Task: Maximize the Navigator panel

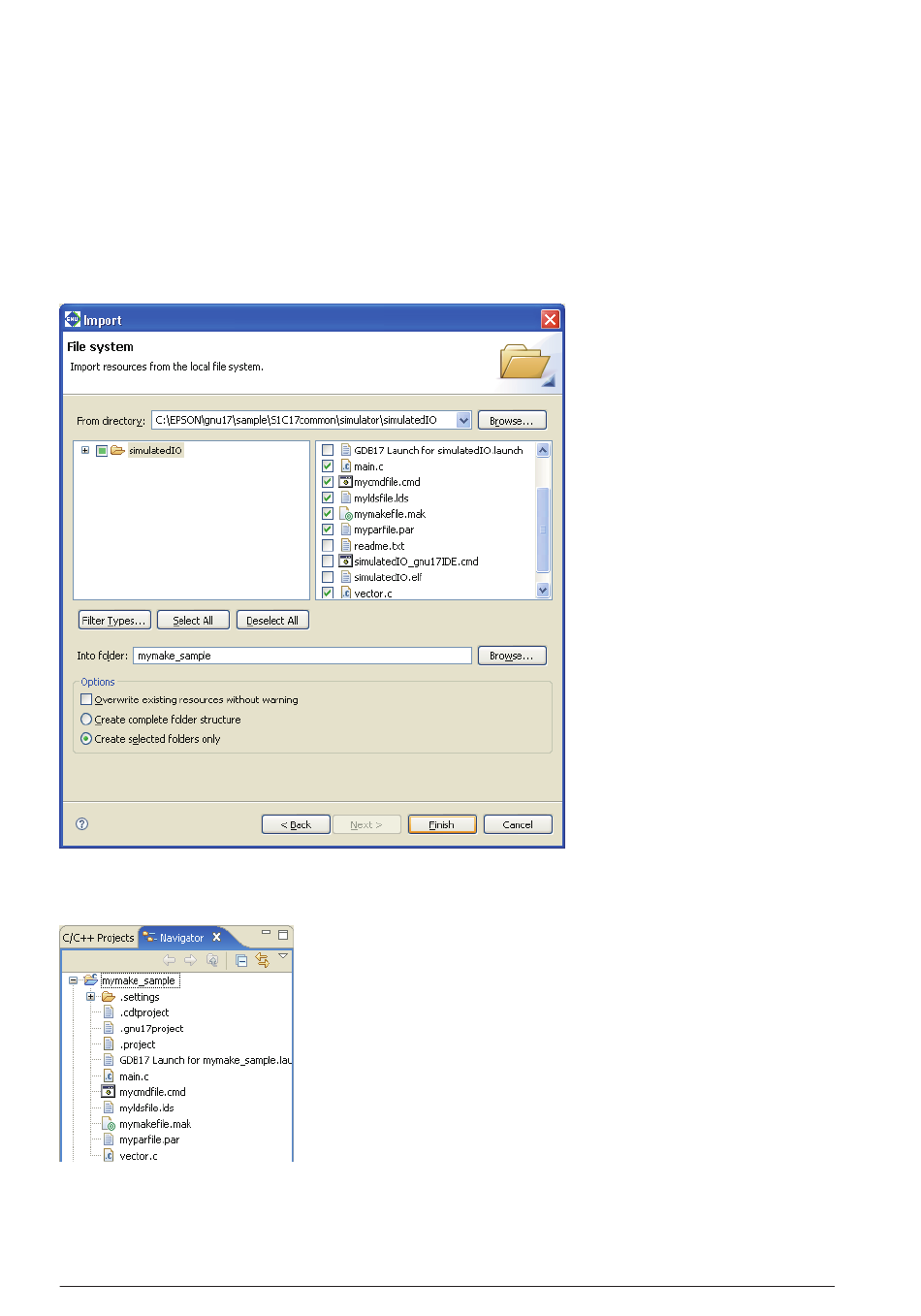Action: (x=283, y=935)
